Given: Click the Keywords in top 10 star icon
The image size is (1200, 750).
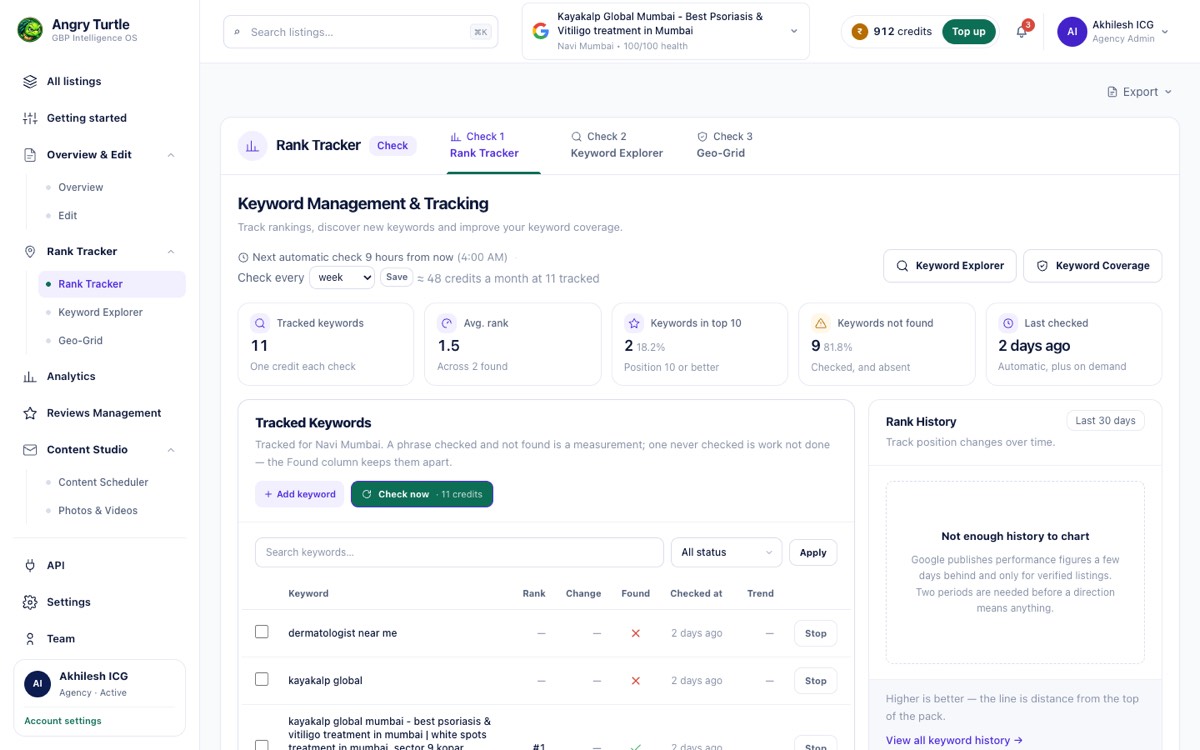Looking at the screenshot, I should [634, 324].
